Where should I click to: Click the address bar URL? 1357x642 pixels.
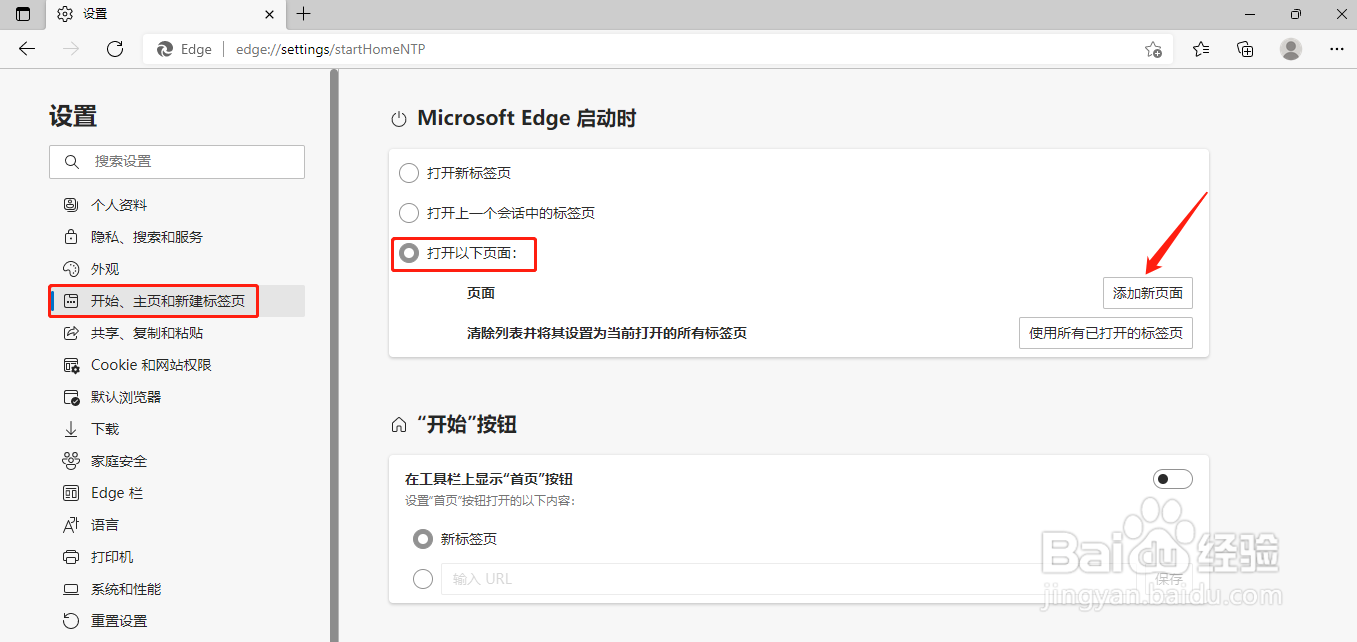pos(330,49)
